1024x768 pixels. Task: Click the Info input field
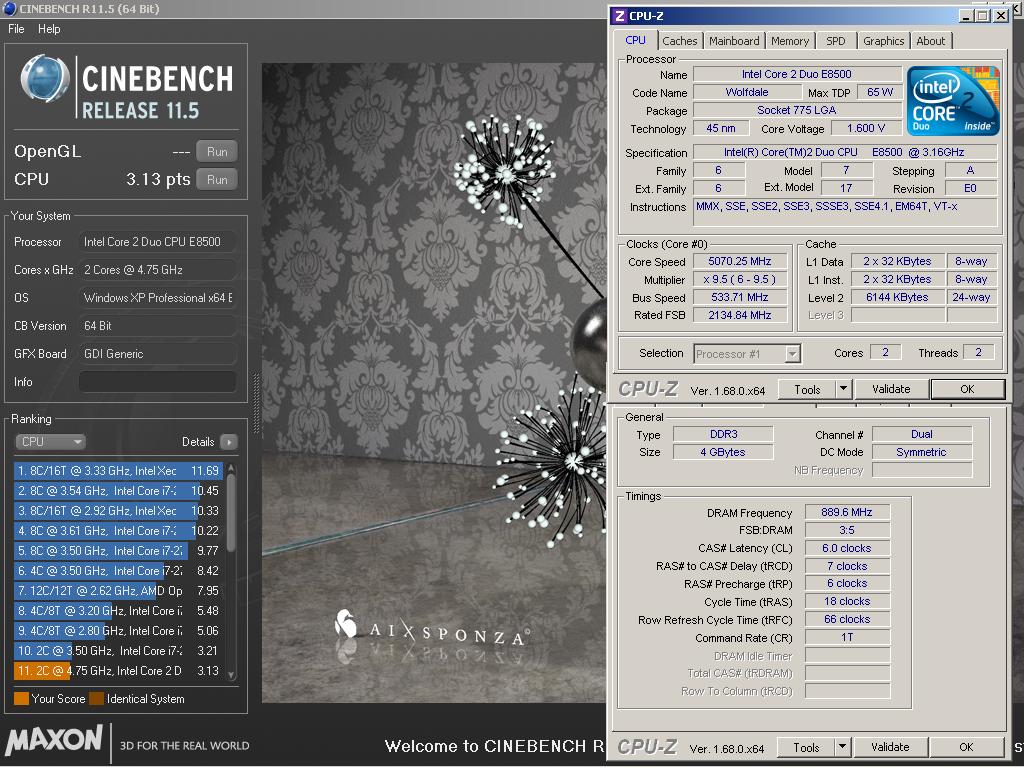157,382
